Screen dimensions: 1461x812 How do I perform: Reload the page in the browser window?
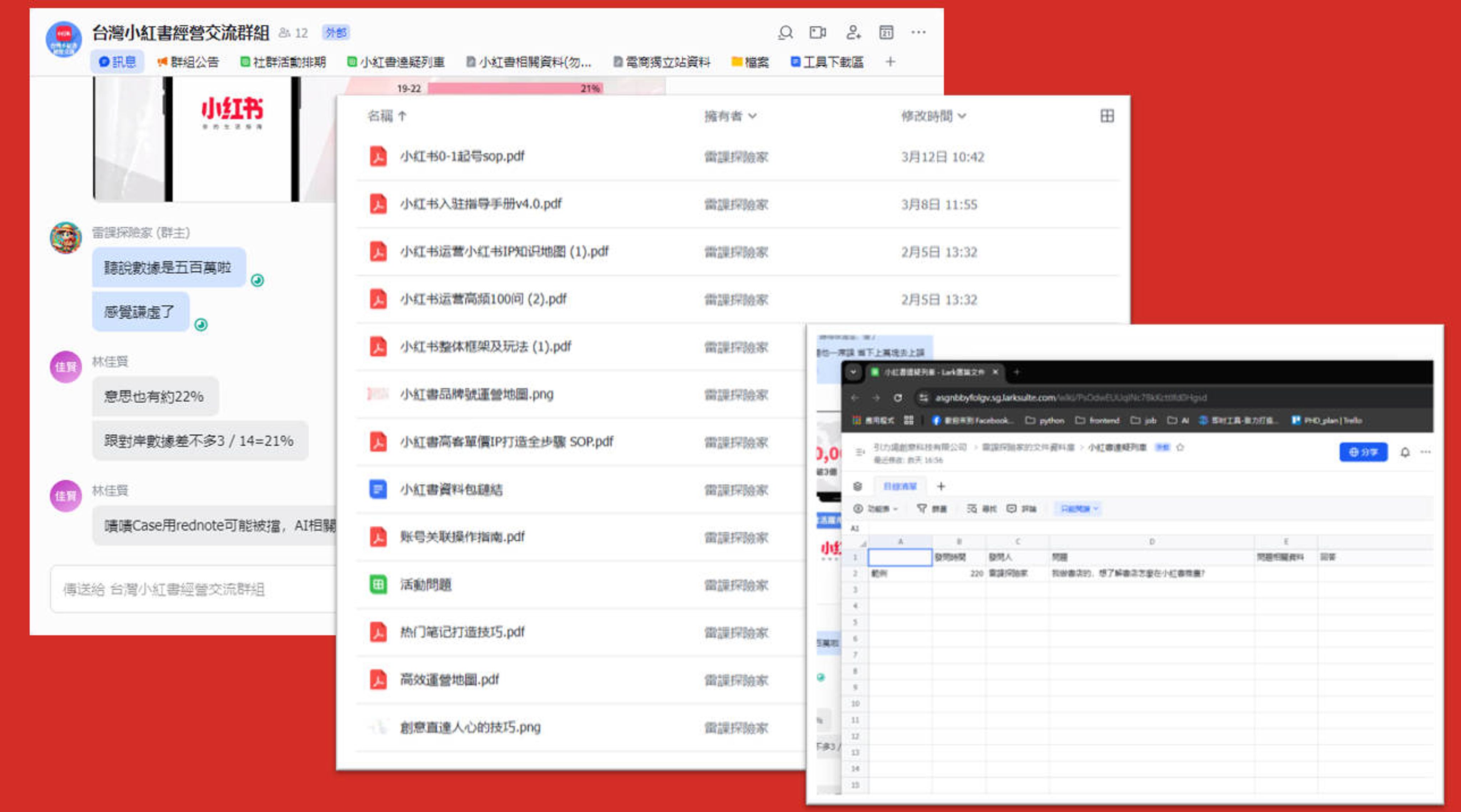pos(898,398)
